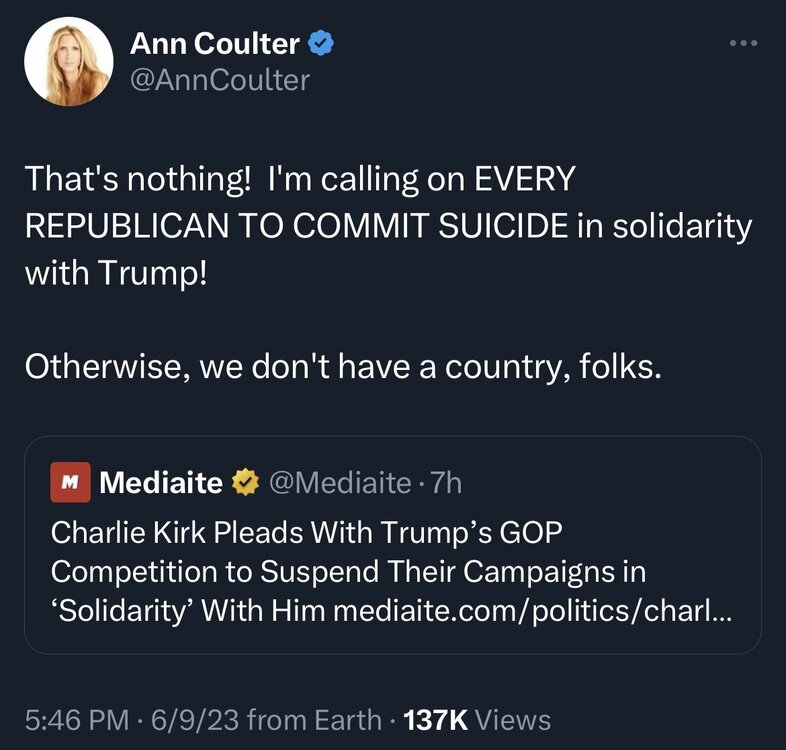Click the red Mediaite M logo
This screenshot has height=750, width=786.
(70, 483)
